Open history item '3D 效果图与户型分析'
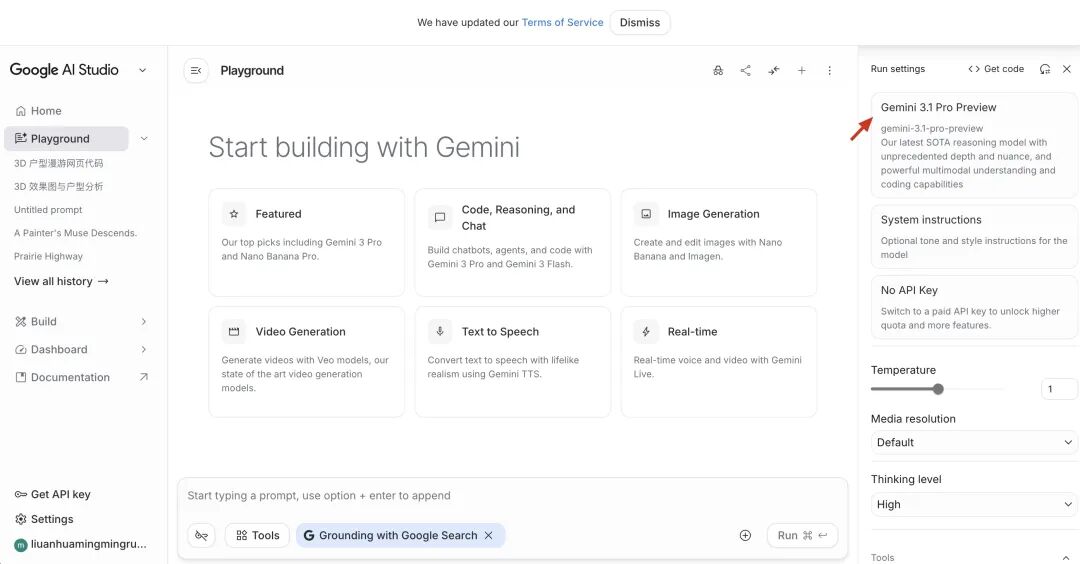1080x564 pixels. [x=59, y=187]
